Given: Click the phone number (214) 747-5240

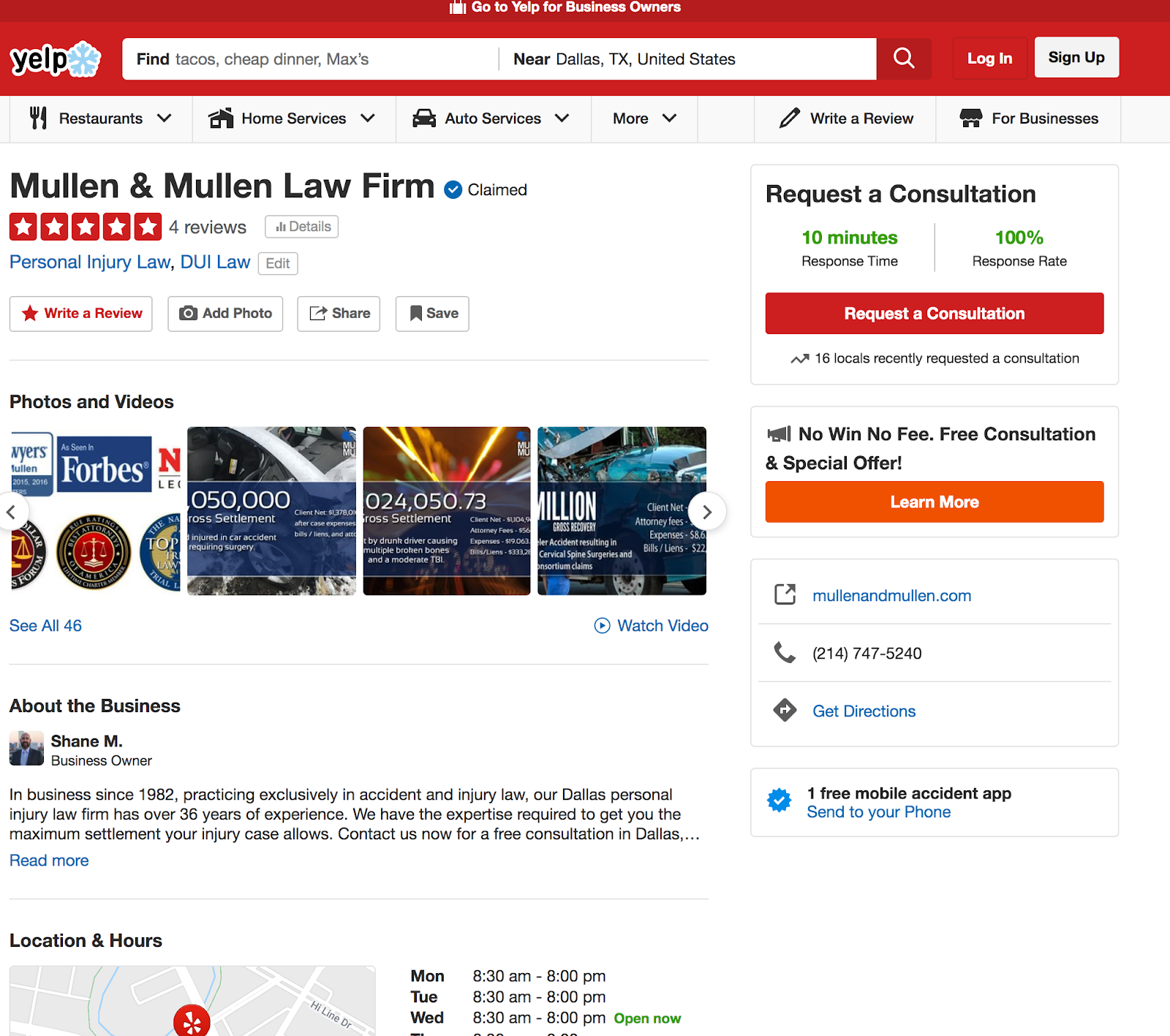Looking at the screenshot, I should (867, 654).
